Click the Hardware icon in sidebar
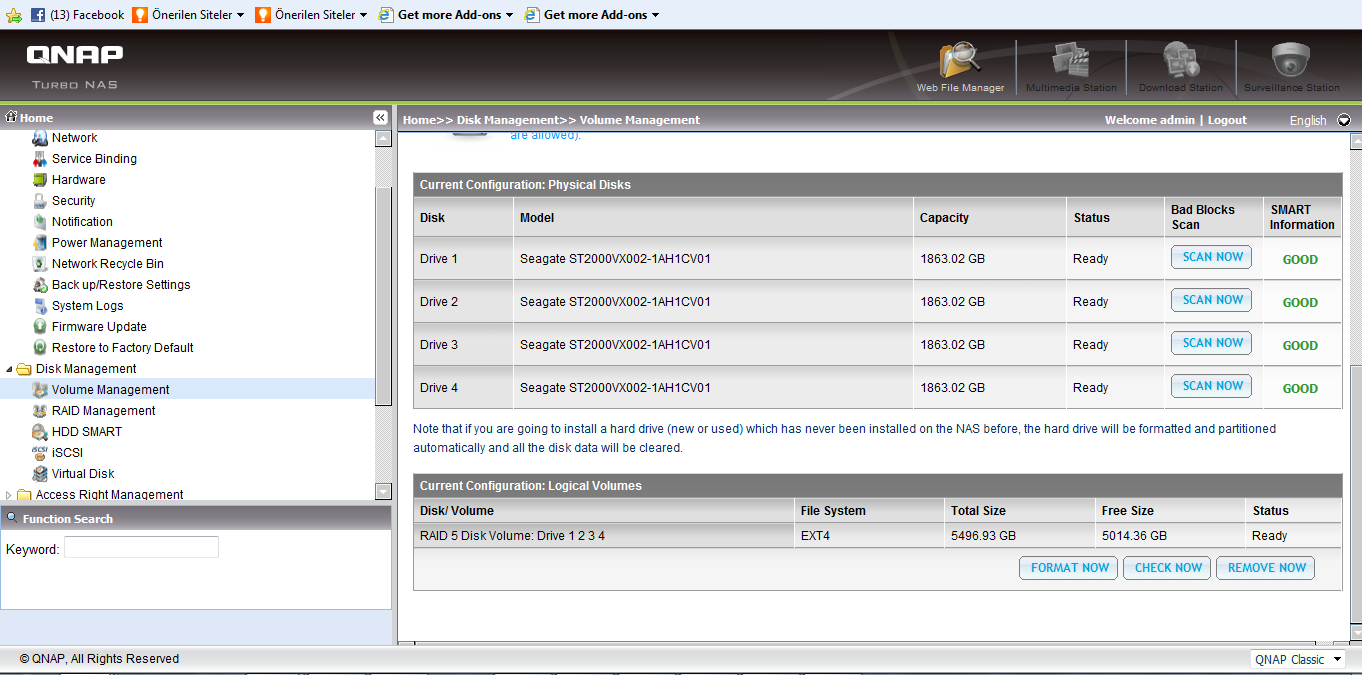 pos(40,180)
